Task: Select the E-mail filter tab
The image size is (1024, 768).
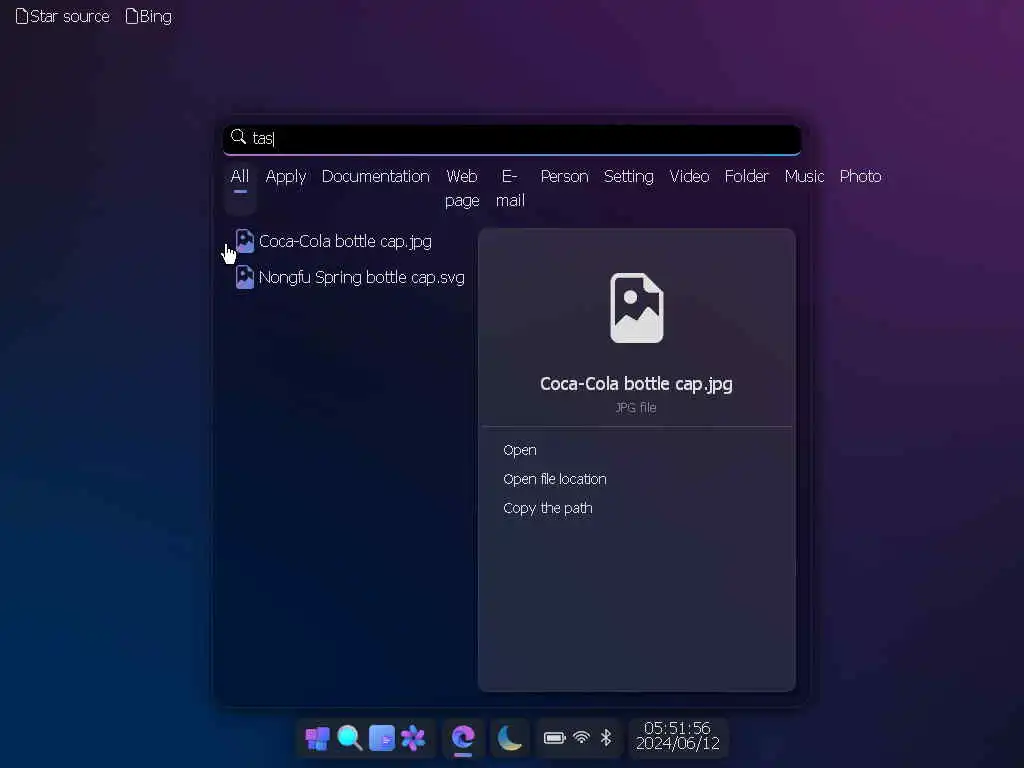Action: [510, 188]
